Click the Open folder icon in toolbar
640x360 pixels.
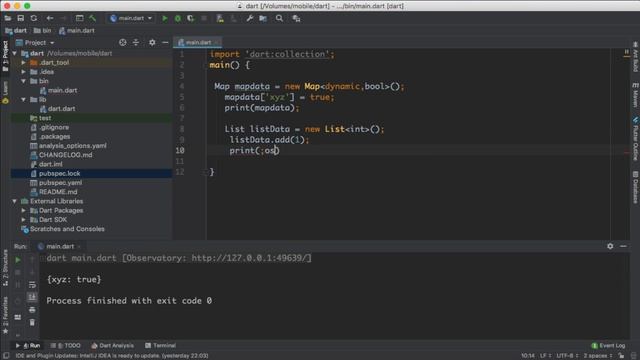(x=8, y=18)
